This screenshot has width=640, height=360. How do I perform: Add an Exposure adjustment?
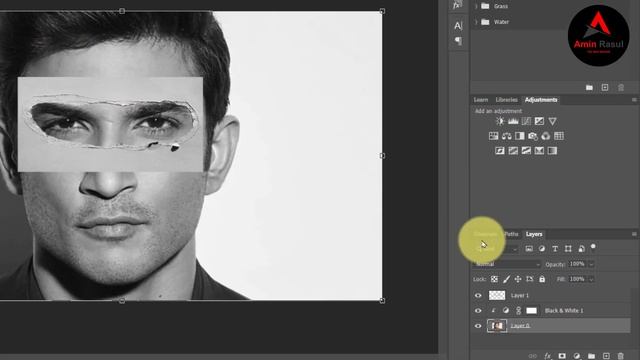[x=539, y=121]
